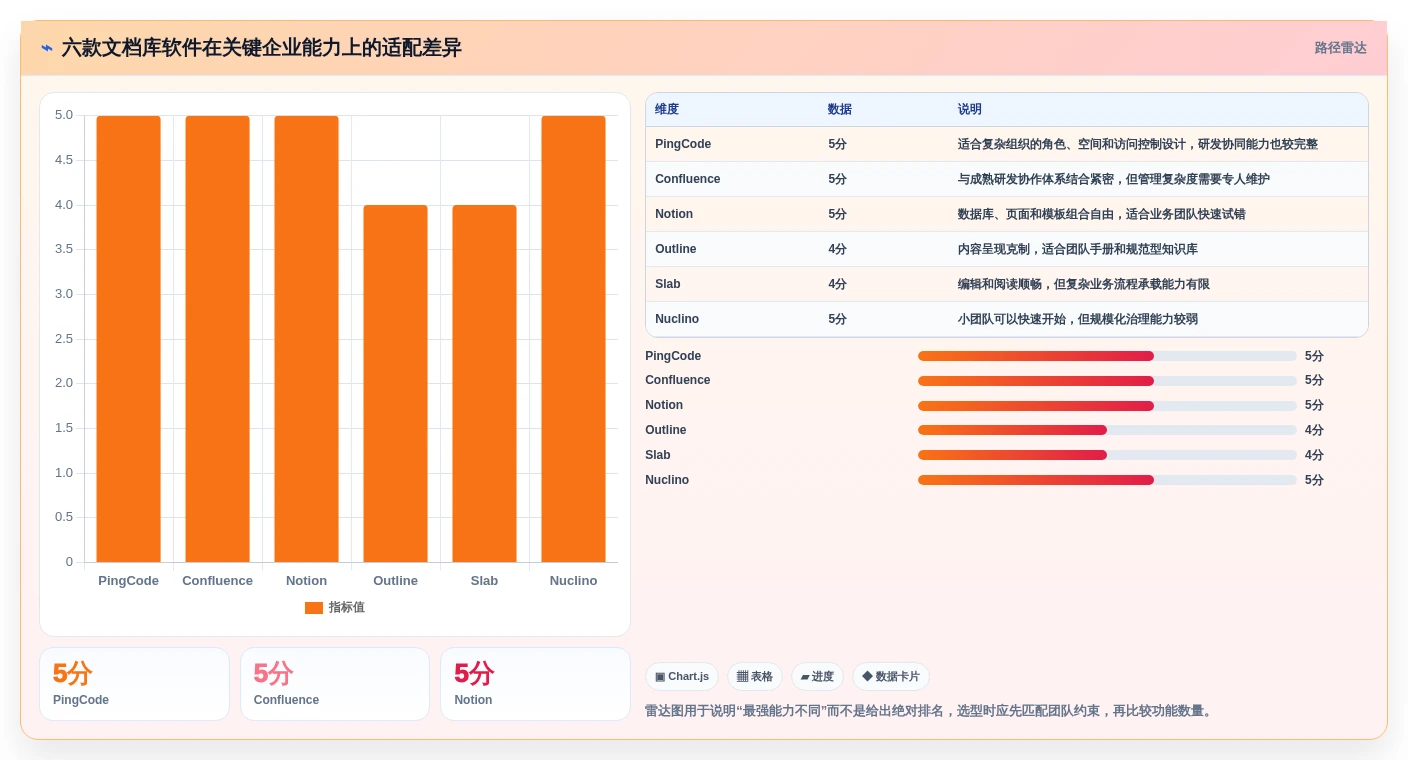This screenshot has height=760, width=1408.
Task: Click the footnote text about 雷达图
Action: 930,711
